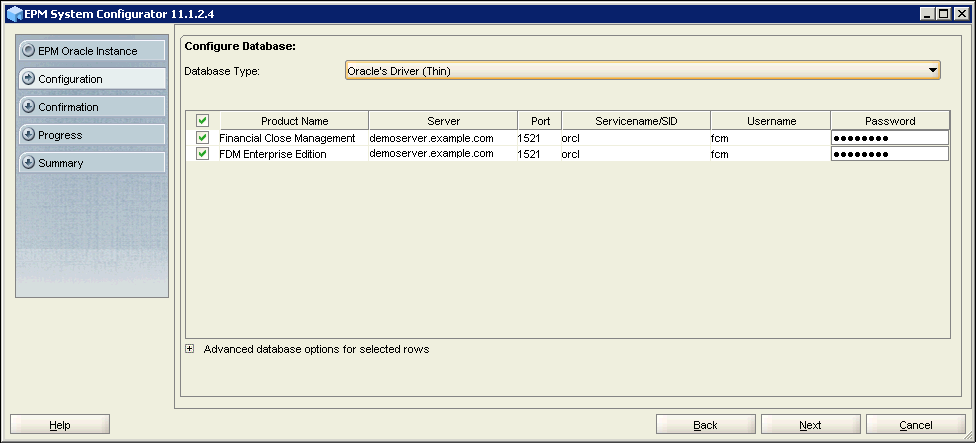Image resolution: width=976 pixels, height=443 pixels.
Task: Click the Progress step icon
Action: tap(29, 134)
